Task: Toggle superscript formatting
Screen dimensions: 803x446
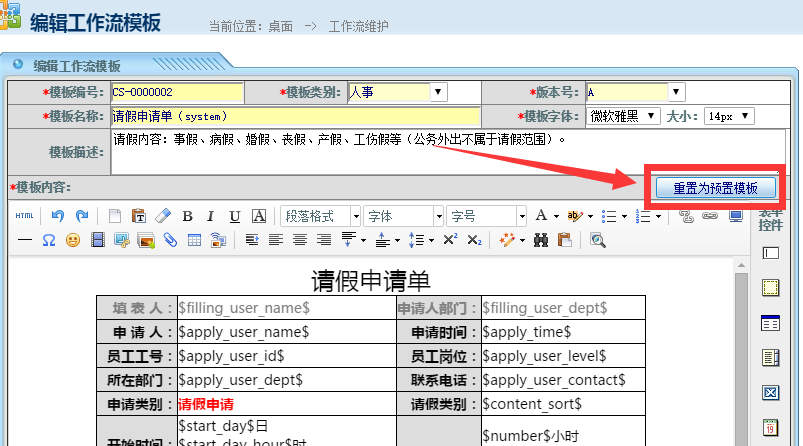Action: 450,240
